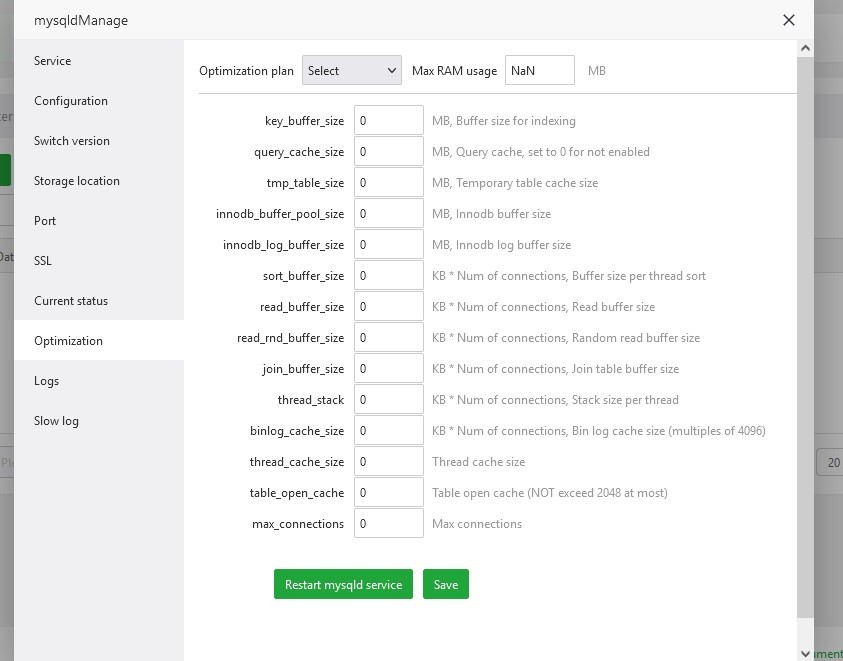Click the query_cache_size field
The width and height of the screenshot is (843, 661).
(389, 152)
